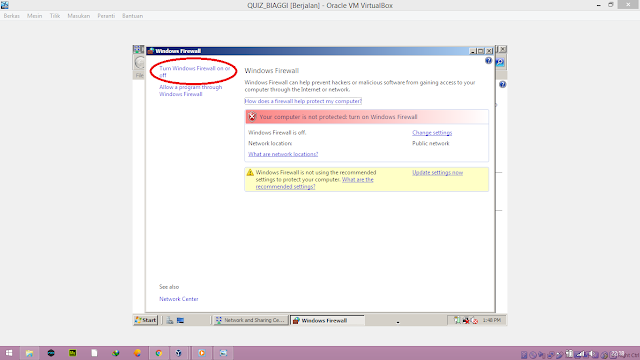The width and height of the screenshot is (640, 360).
Task: Minimize the Windows Firewall window
Action: pyautogui.click(x=473, y=51)
